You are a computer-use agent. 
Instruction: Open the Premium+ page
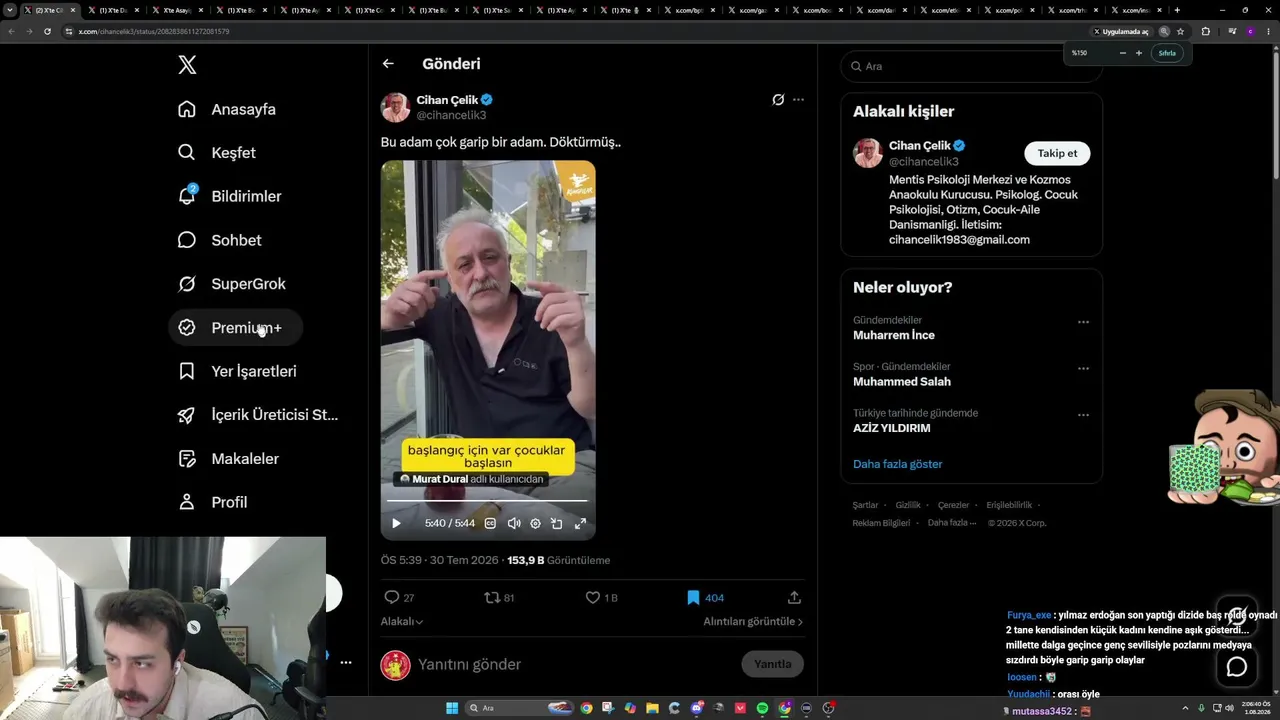[x=235, y=327]
